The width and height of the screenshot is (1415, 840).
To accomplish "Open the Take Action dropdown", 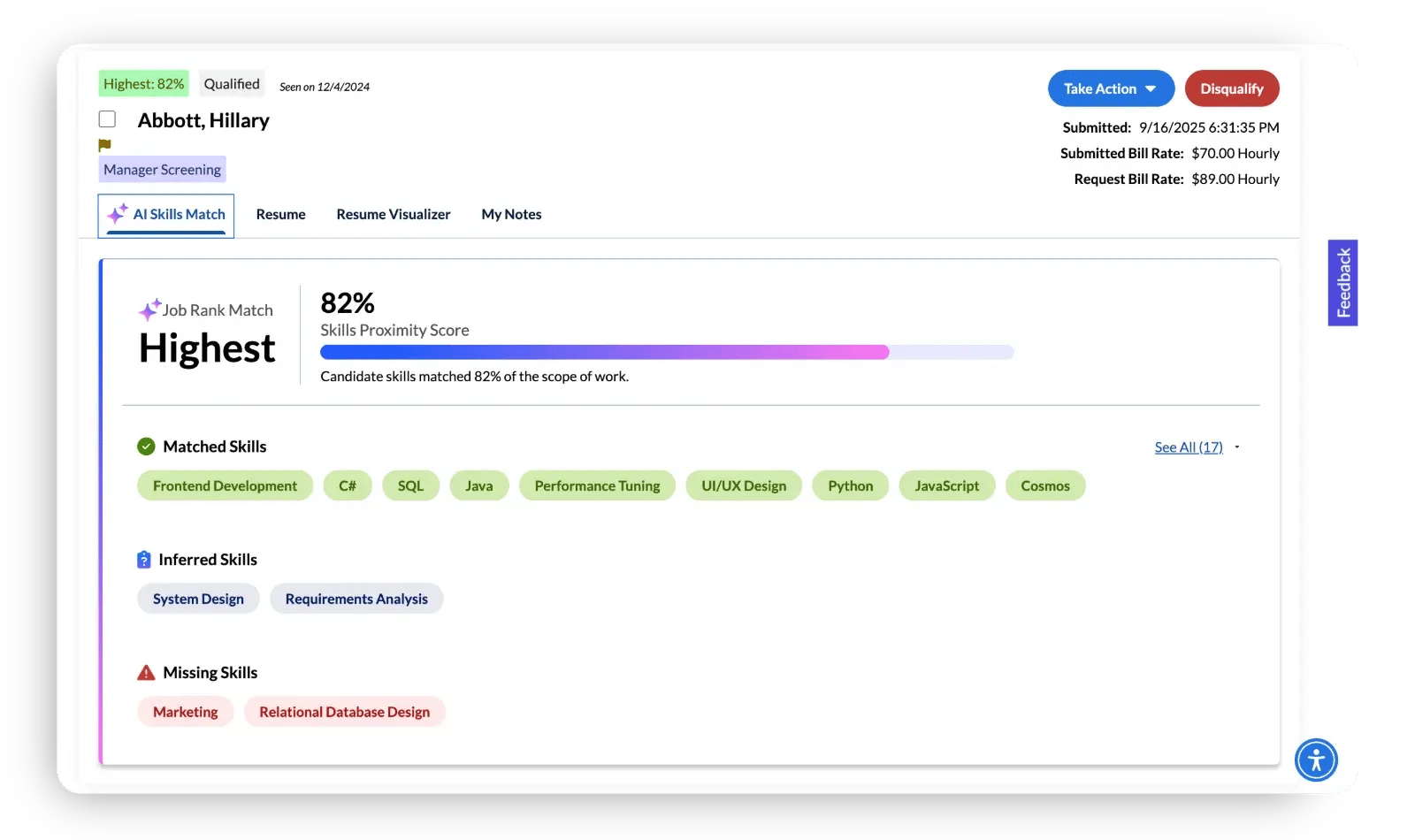I will coord(1110,88).
